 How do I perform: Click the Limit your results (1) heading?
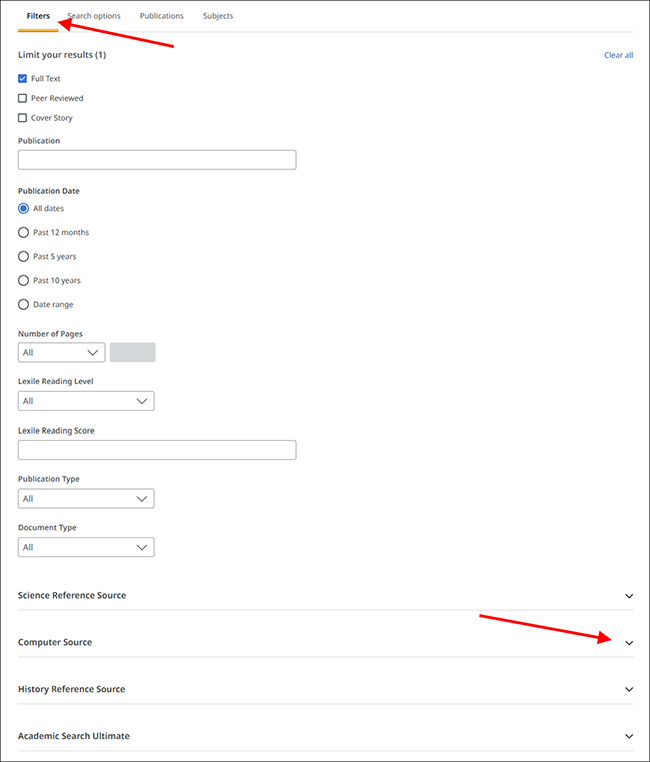point(62,55)
